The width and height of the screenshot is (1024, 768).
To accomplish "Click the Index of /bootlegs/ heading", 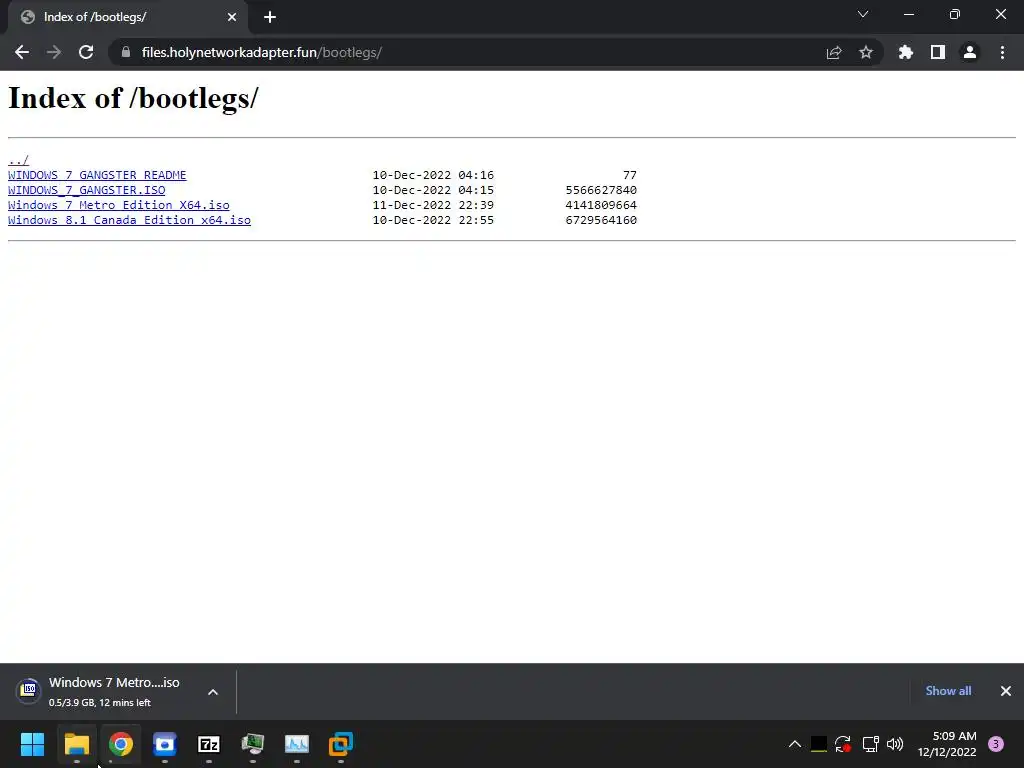I will (x=133, y=99).
